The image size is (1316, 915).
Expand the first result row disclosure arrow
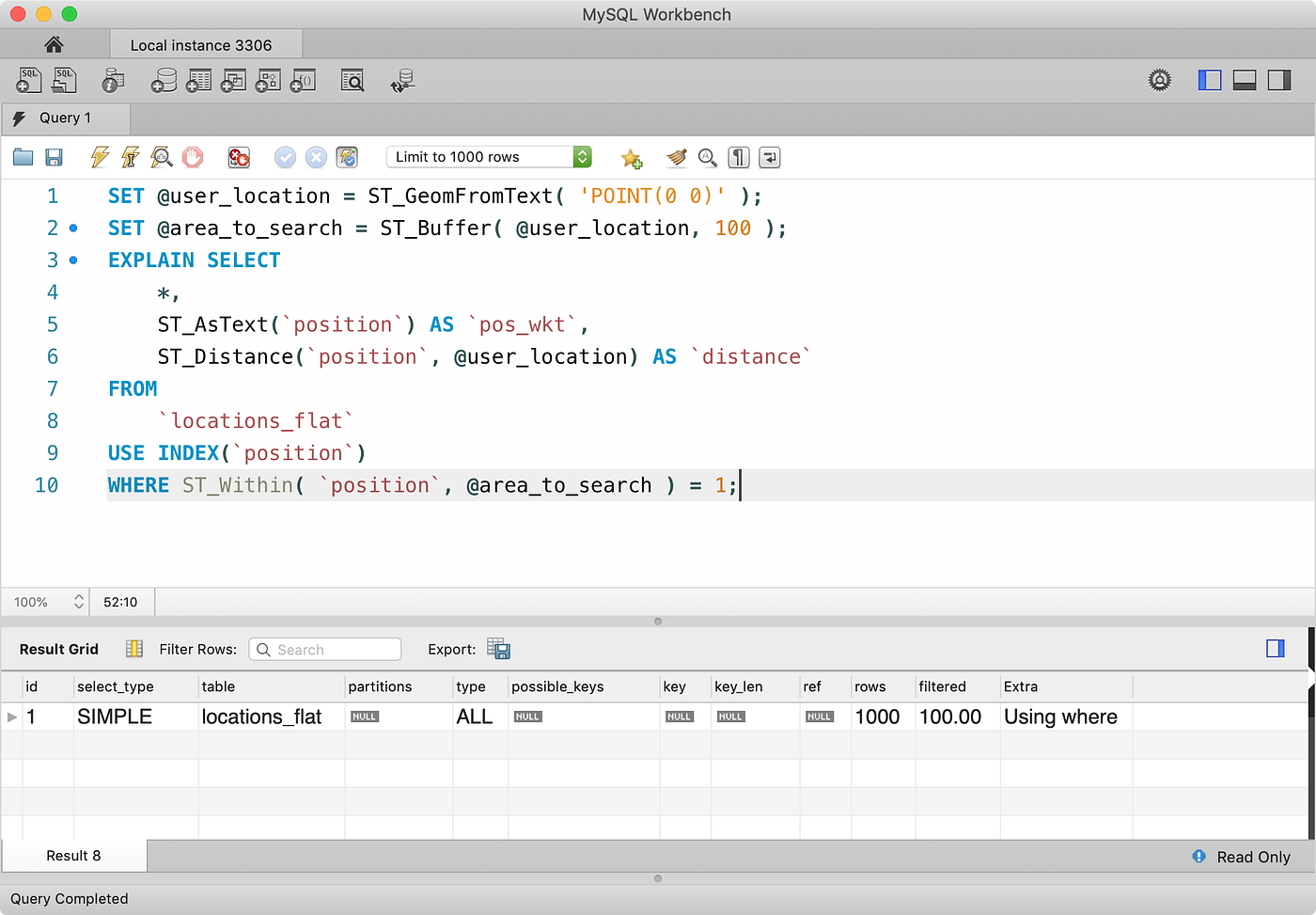point(11,717)
